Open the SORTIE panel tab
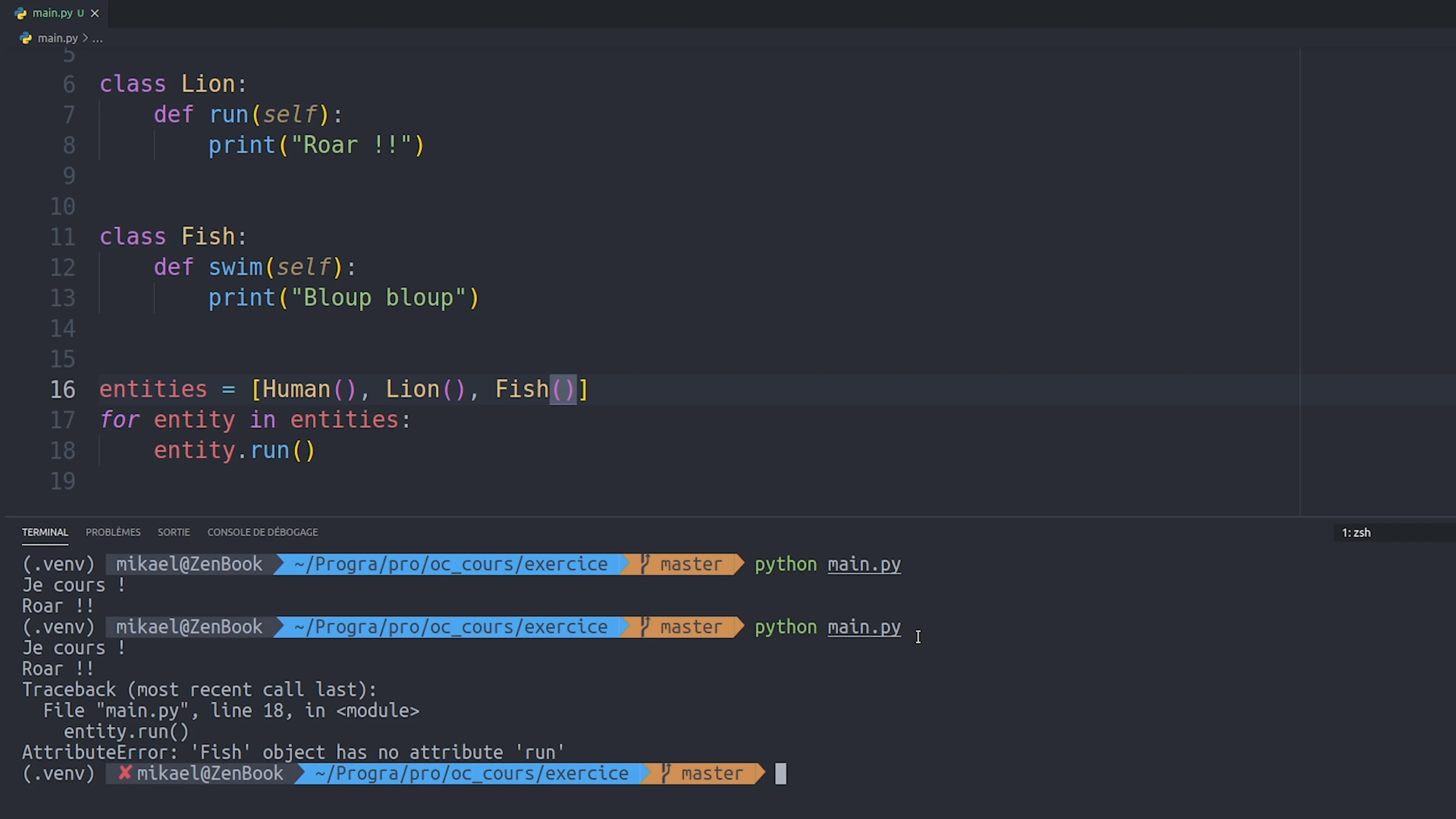This screenshot has width=1456, height=819. click(174, 532)
